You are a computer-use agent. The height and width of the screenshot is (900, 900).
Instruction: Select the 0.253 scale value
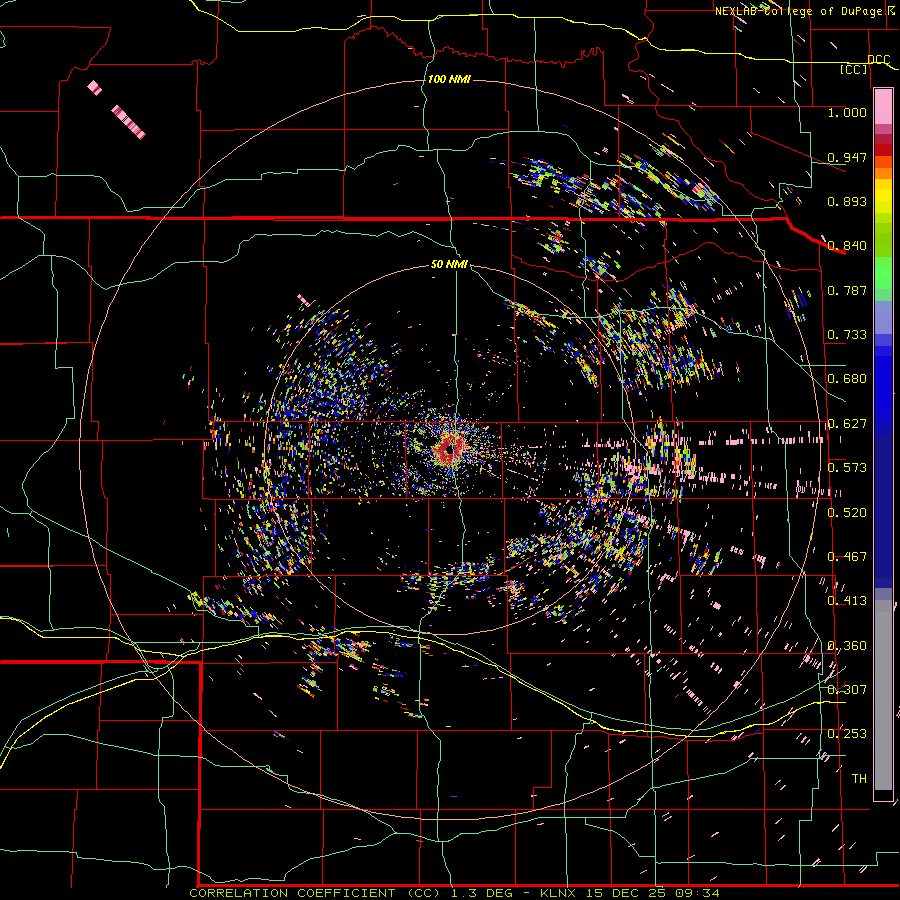click(847, 734)
